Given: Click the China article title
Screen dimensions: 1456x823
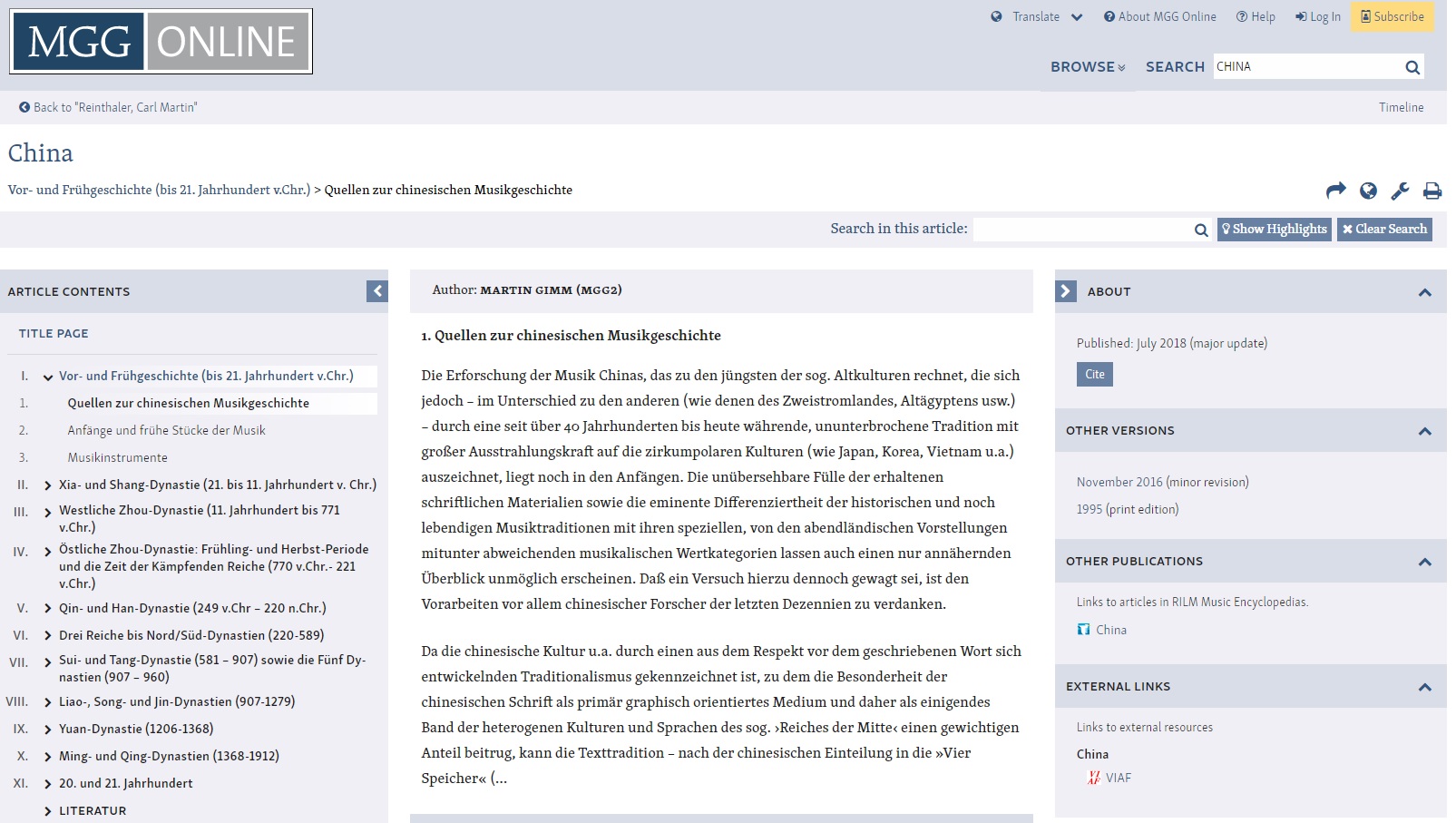Looking at the screenshot, I should (x=41, y=153).
